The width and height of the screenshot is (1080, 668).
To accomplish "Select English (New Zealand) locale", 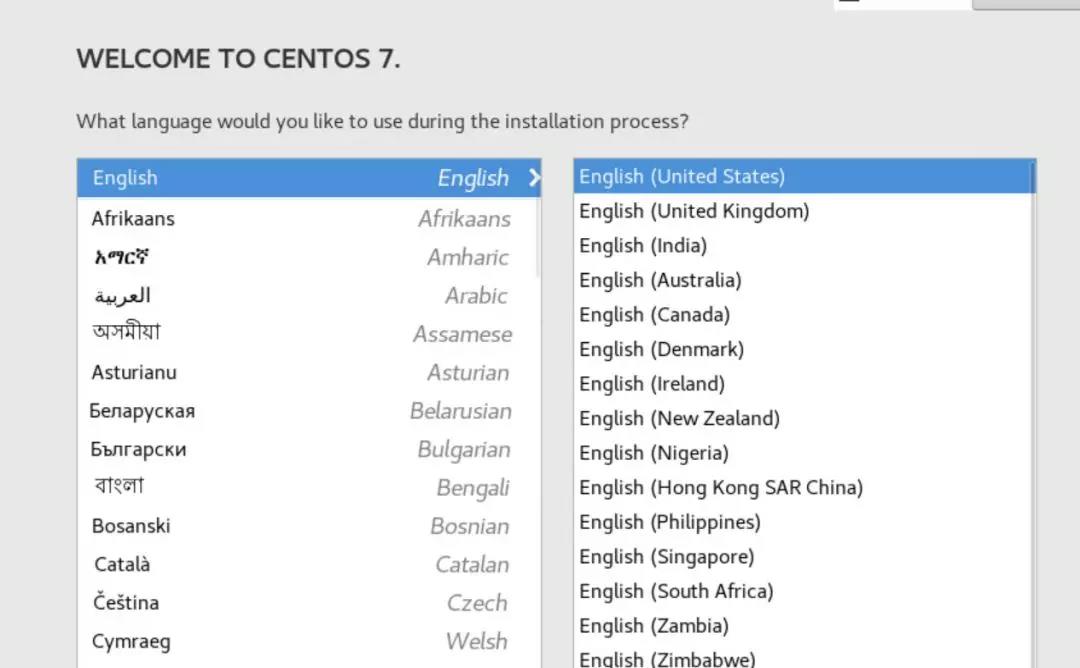I will coord(679,418).
